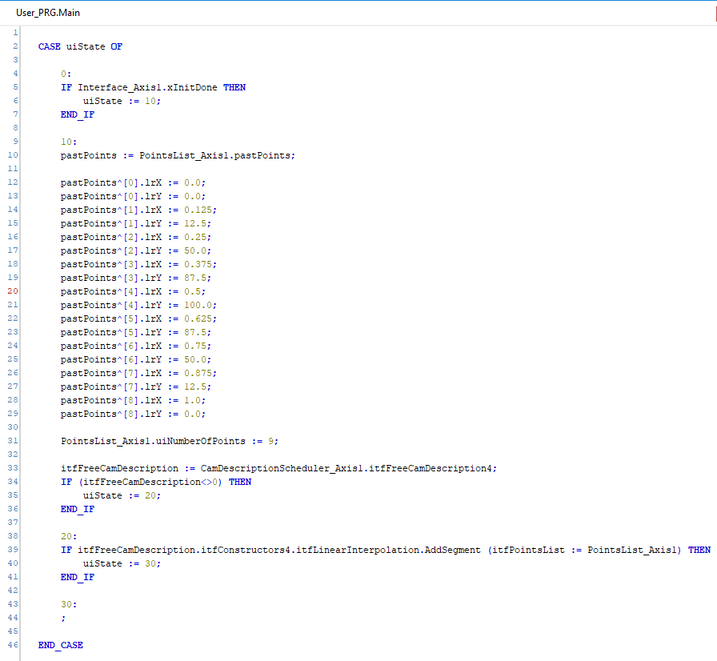This screenshot has height=661, width=717.
Task: Click the END_CASE keyword
Action: coord(60,645)
